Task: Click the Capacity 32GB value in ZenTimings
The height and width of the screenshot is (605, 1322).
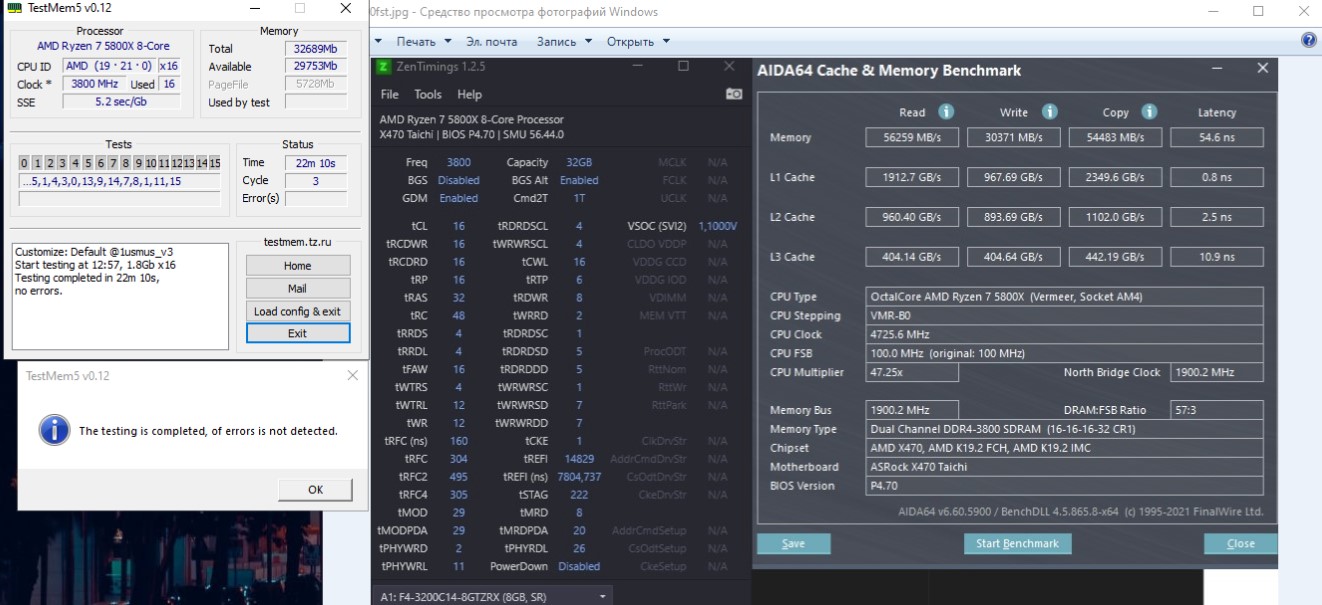Action: pos(579,163)
